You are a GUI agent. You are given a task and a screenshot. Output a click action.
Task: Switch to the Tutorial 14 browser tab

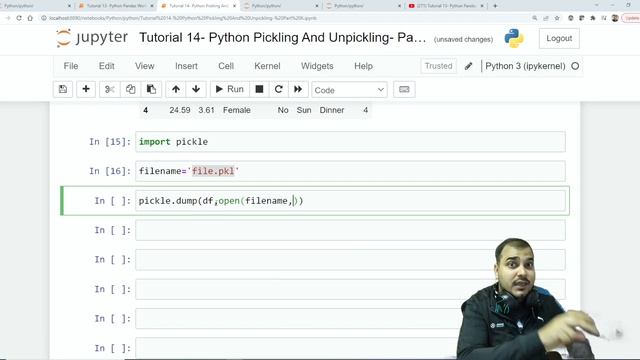click(x=198, y=6)
